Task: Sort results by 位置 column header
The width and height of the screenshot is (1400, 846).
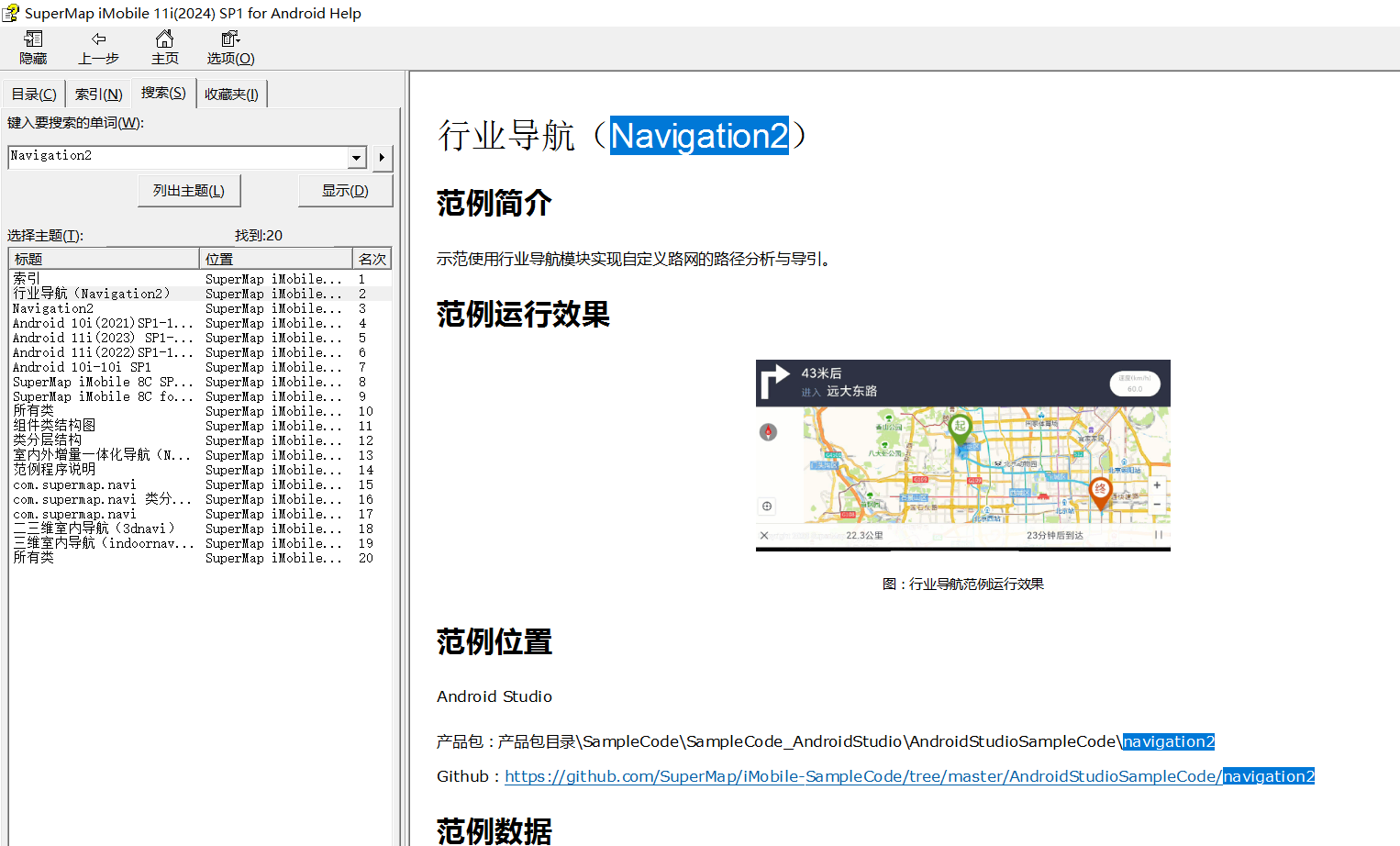Action: [276, 259]
